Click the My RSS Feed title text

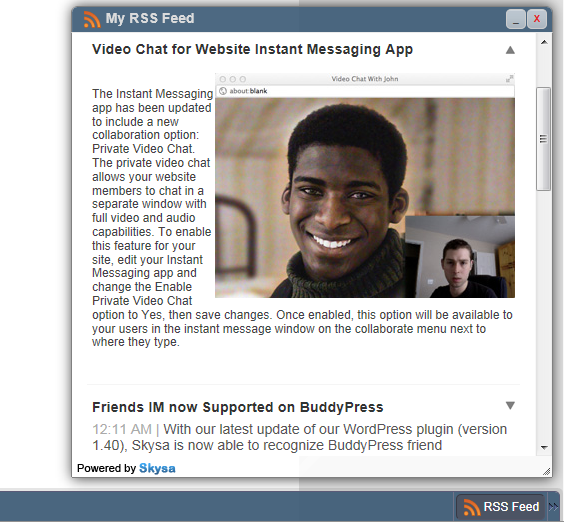pos(150,19)
